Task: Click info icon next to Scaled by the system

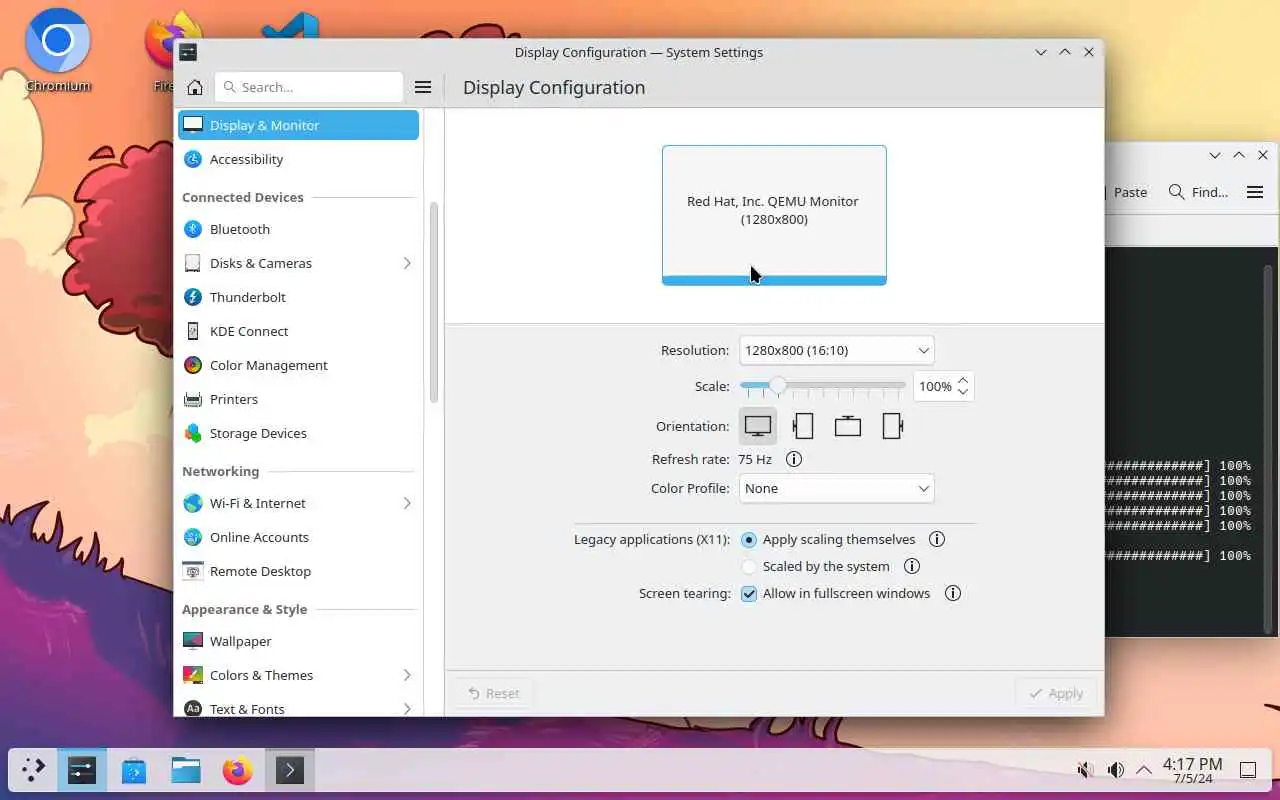Action: (912, 566)
